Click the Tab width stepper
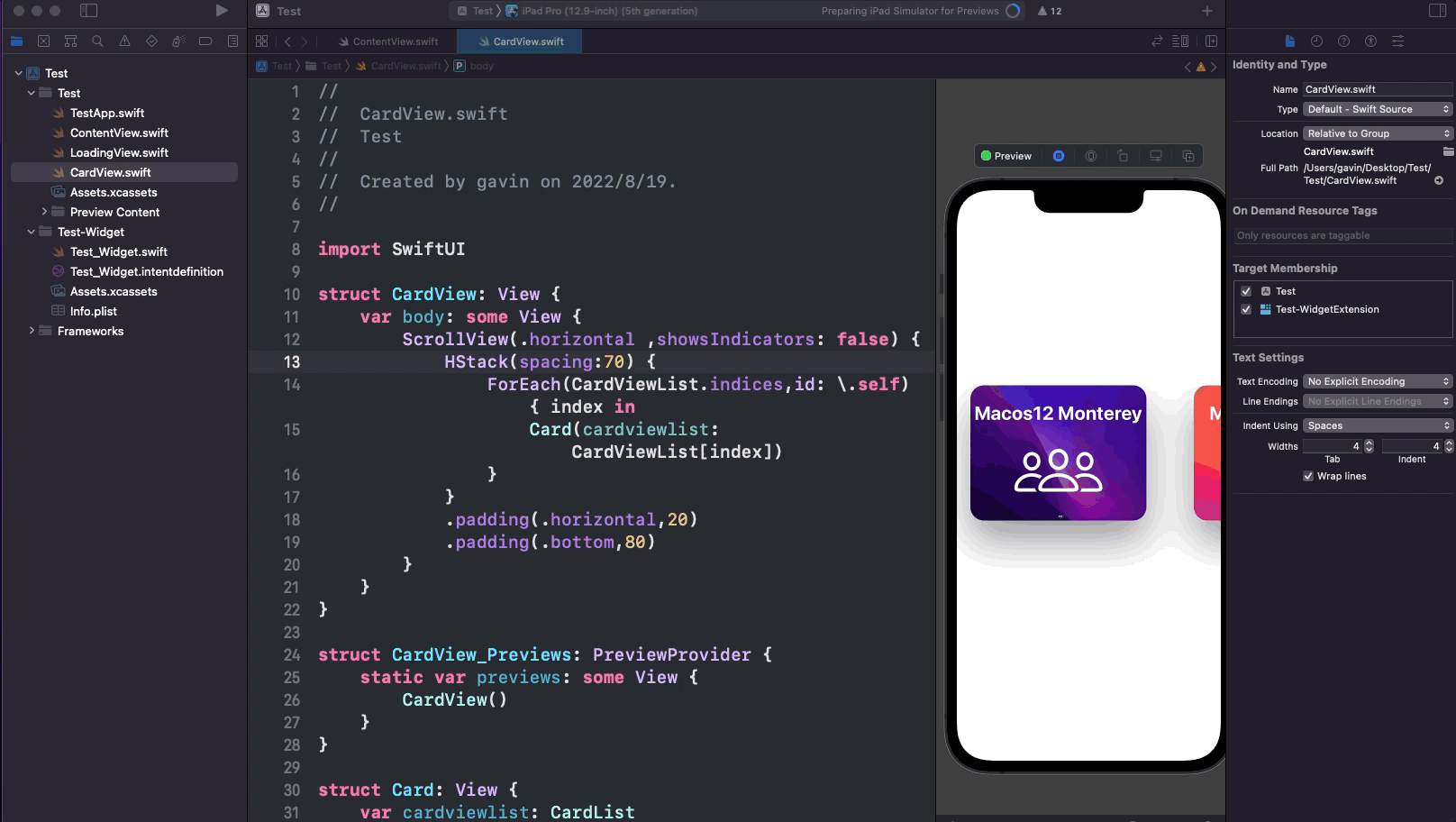Image resolution: width=1456 pixels, height=822 pixels. [x=1369, y=446]
